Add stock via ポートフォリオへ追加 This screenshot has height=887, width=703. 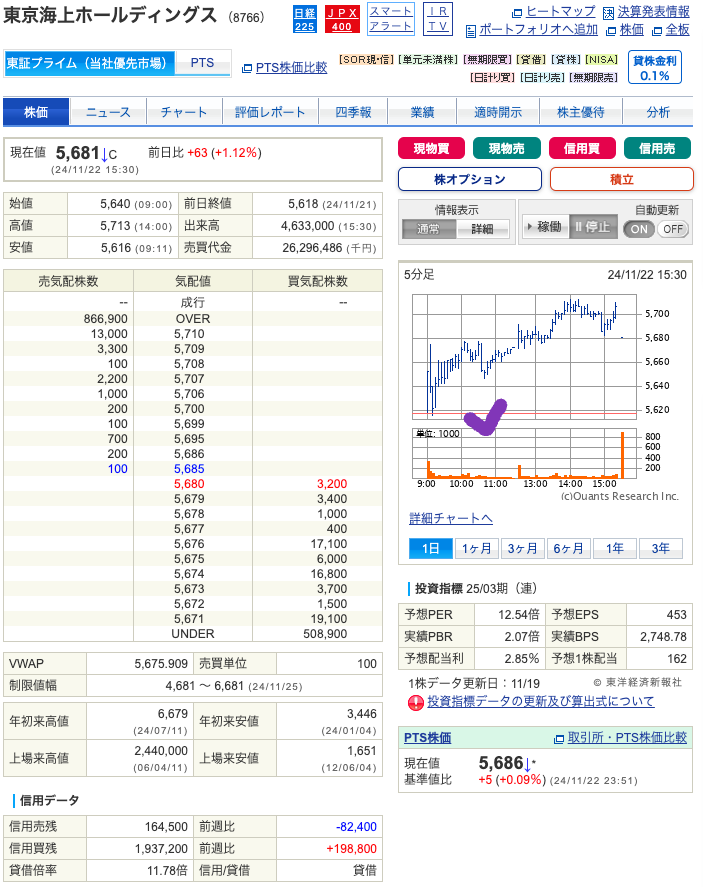pos(532,30)
